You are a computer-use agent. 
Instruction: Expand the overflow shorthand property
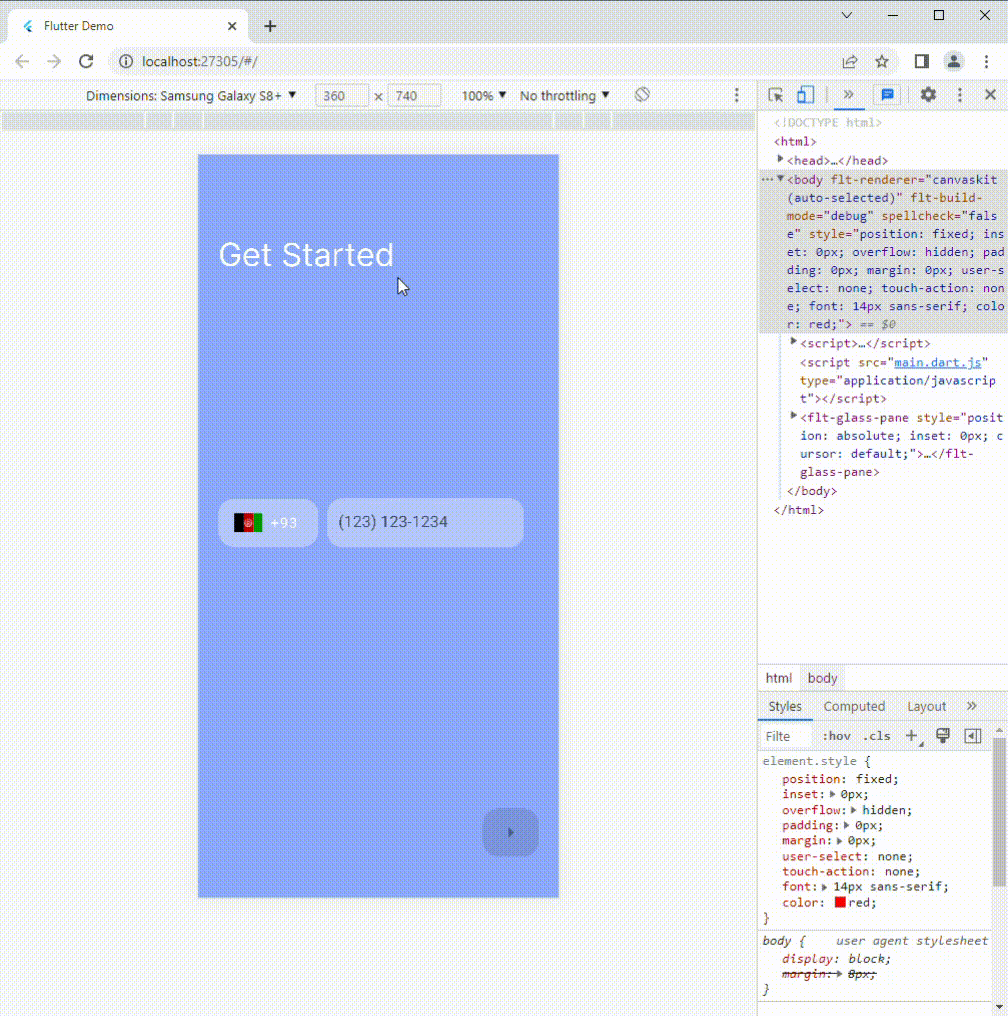pos(854,809)
